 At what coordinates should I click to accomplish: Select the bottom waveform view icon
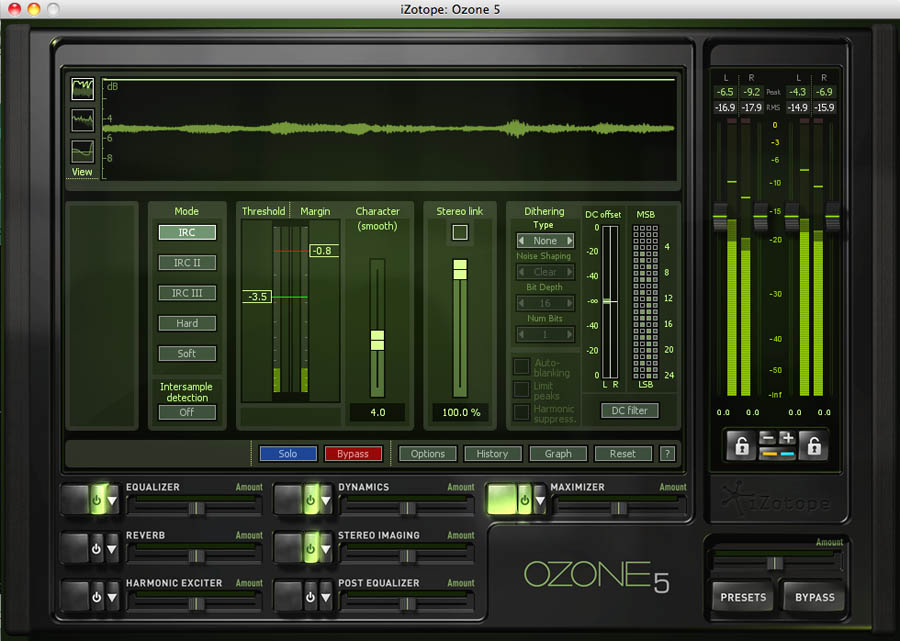pyautogui.click(x=82, y=152)
